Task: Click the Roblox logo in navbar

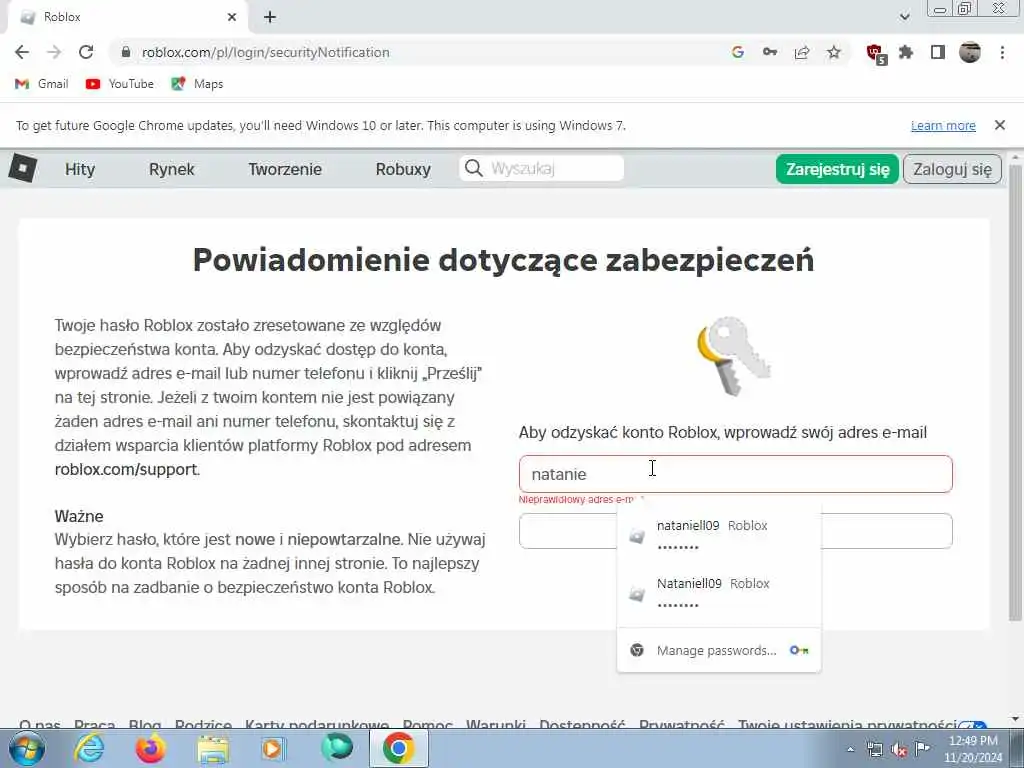Action: pyautogui.click(x=23, y=168)
